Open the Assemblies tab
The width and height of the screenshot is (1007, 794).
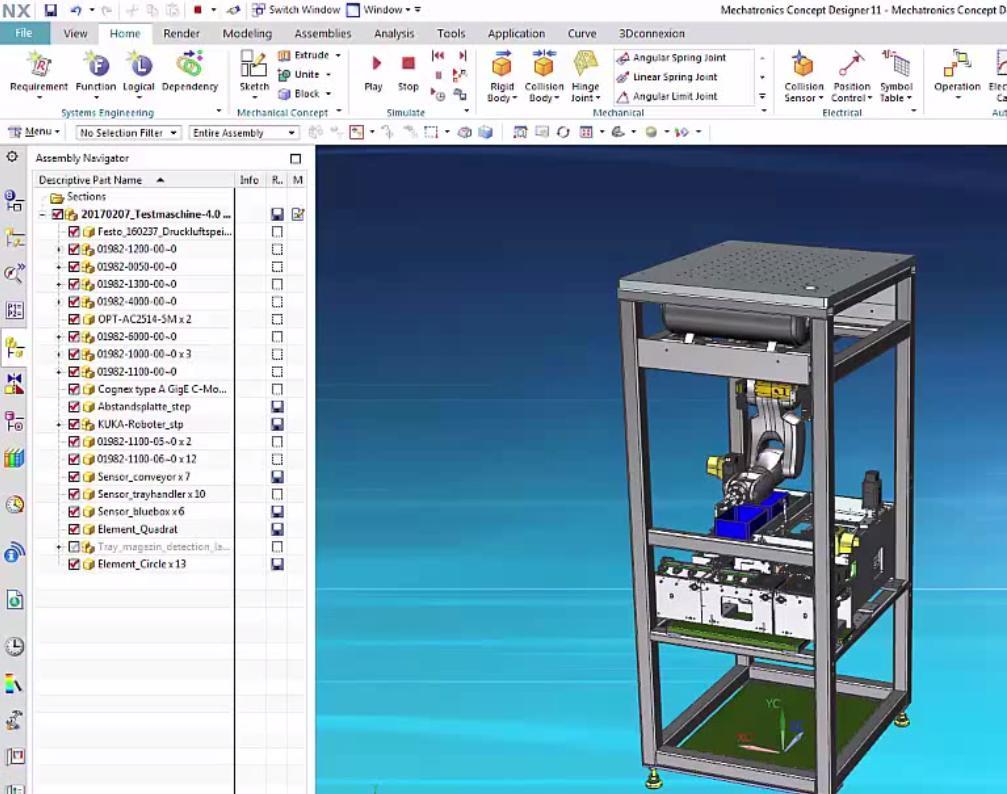coord(322,33)
